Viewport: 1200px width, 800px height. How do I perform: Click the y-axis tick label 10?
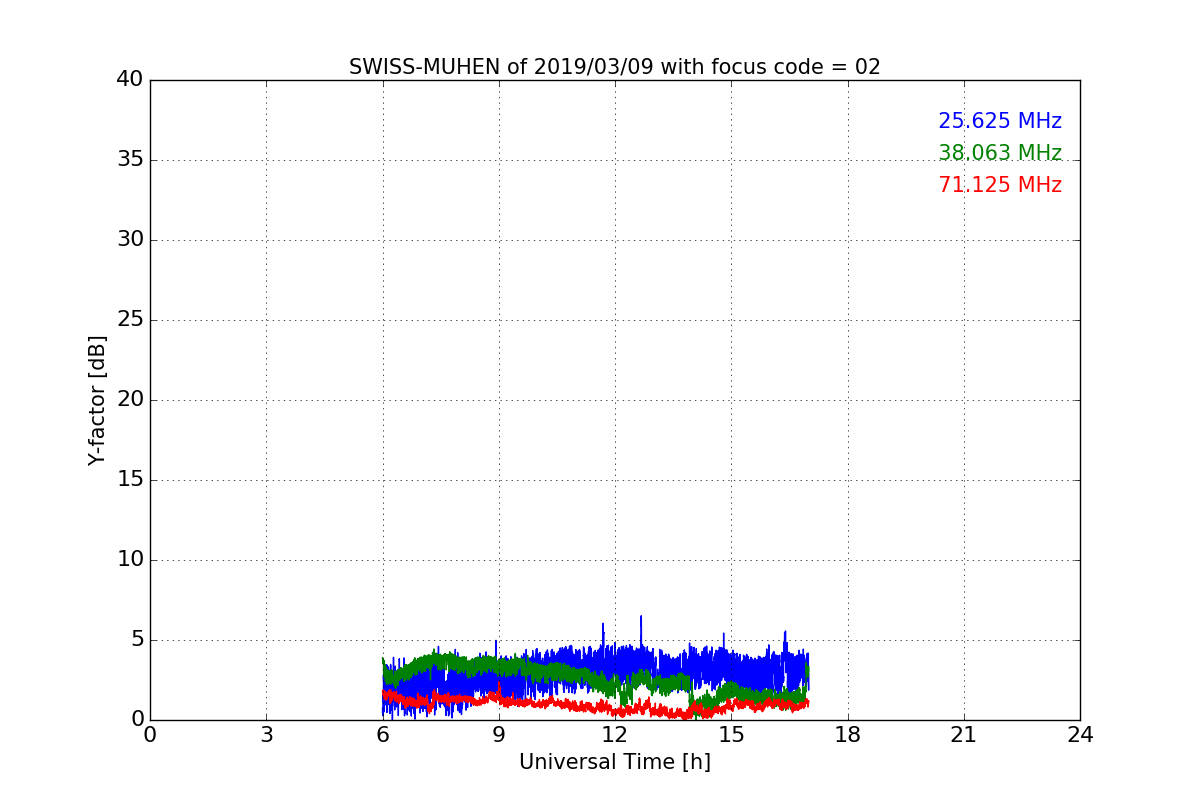point(130,560)
